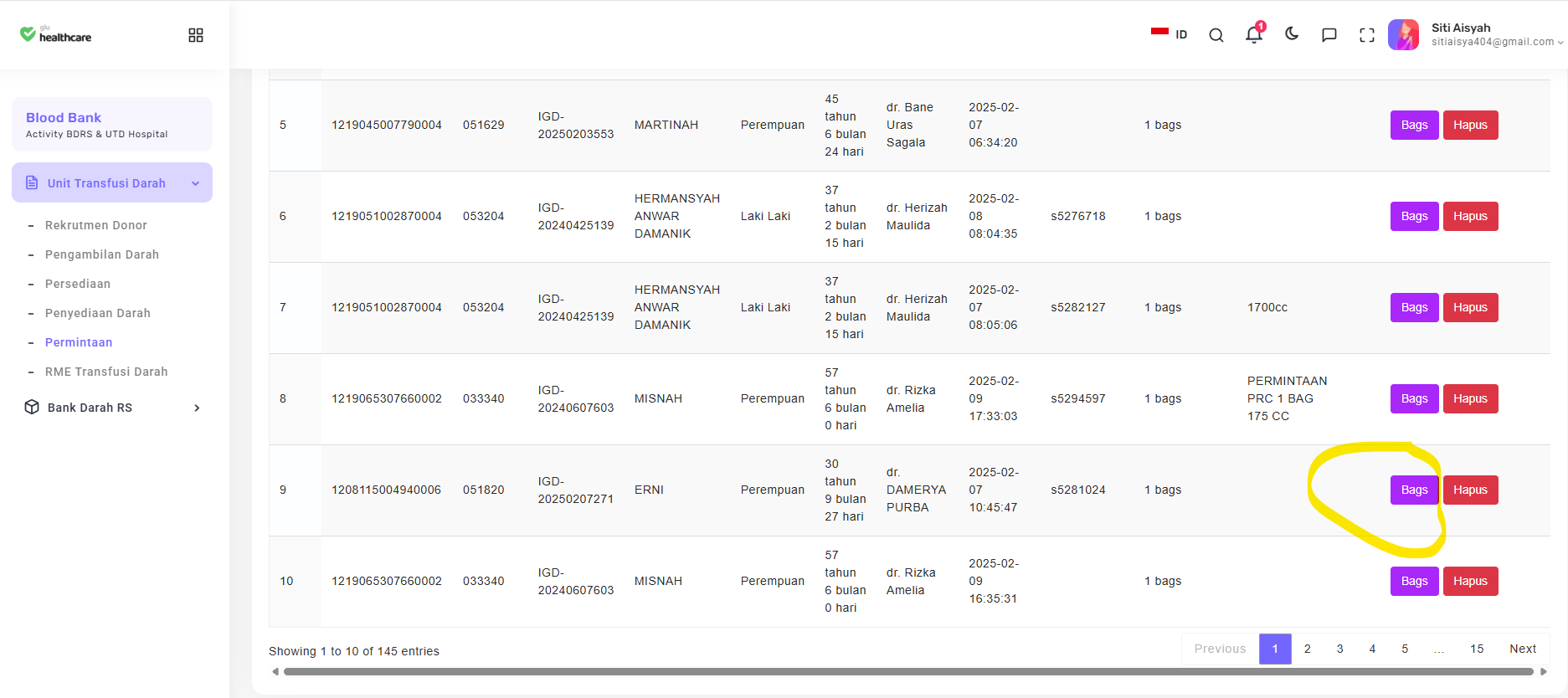The image size is (1568, 698).
Task: Jump to page 15 of entries
Action: pos(1477,649)
